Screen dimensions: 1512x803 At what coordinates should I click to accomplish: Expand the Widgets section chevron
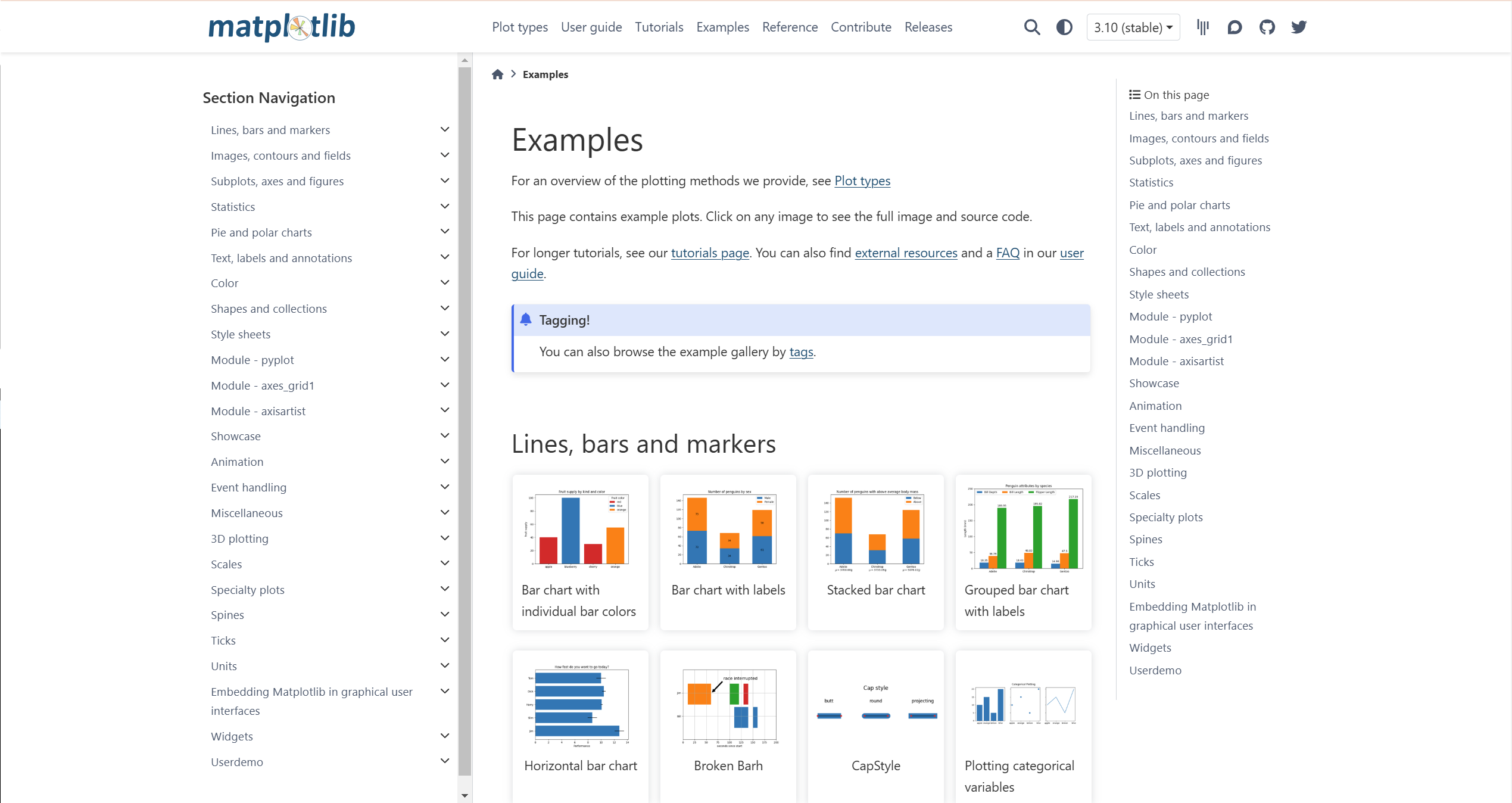click(x=444, y=736)
